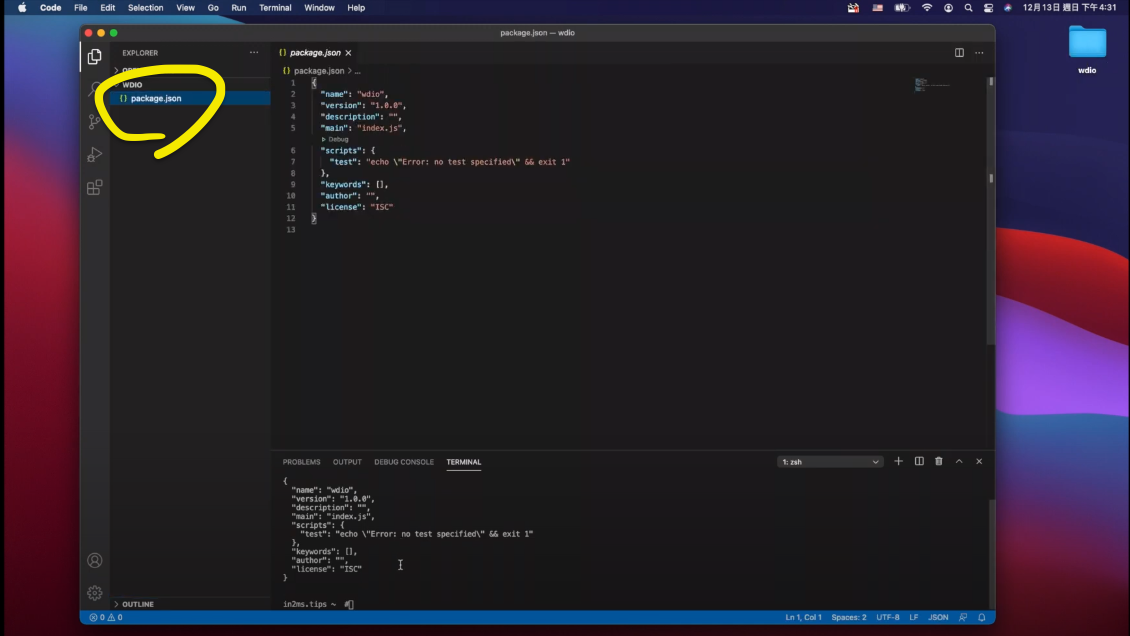Open the input source flag menu
1130x636 pixels.
coord(877,8)
